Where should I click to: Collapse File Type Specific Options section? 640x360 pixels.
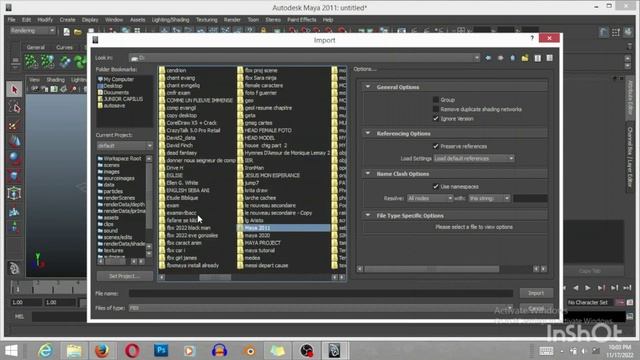(x=368, y=215)
